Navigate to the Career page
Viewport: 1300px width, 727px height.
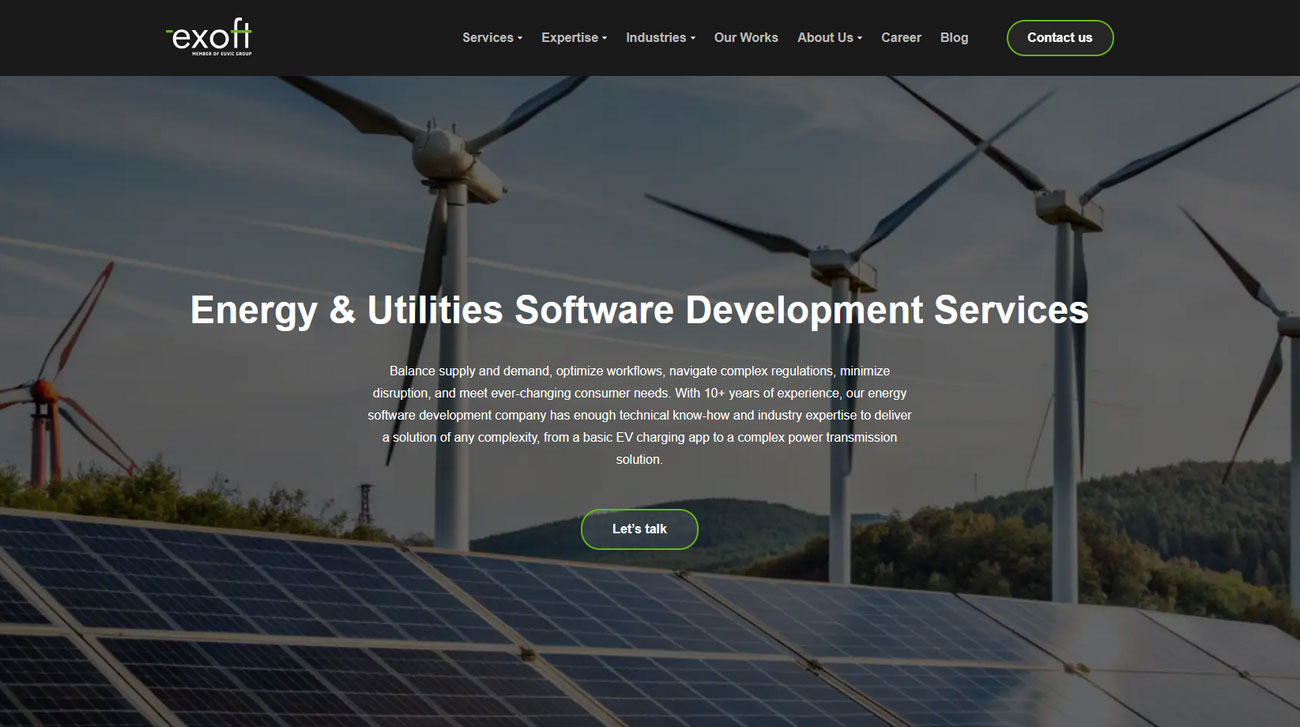click(901, 38)
